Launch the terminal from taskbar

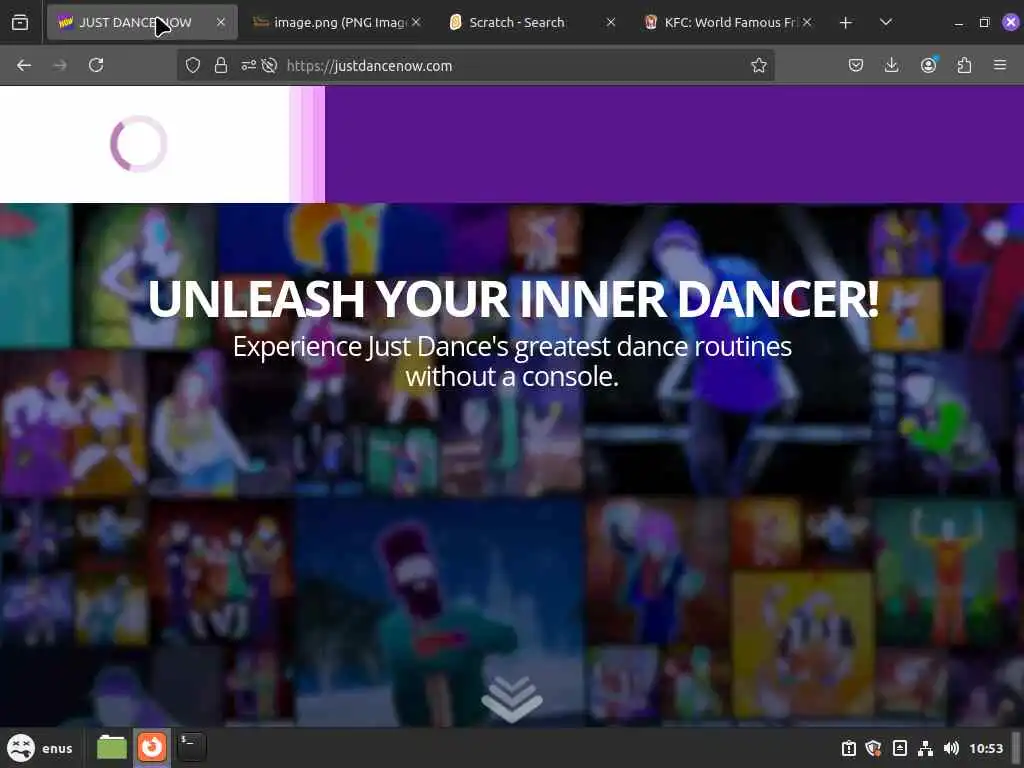191,747
